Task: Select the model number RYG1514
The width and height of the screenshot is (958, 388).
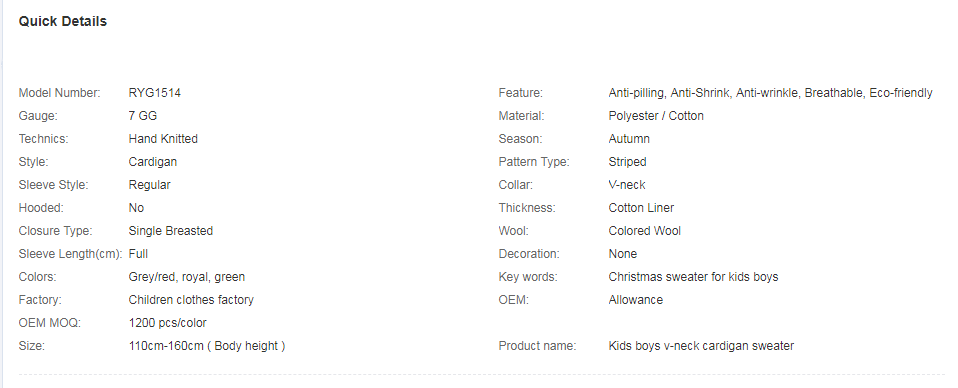Action: click(155, 93)
